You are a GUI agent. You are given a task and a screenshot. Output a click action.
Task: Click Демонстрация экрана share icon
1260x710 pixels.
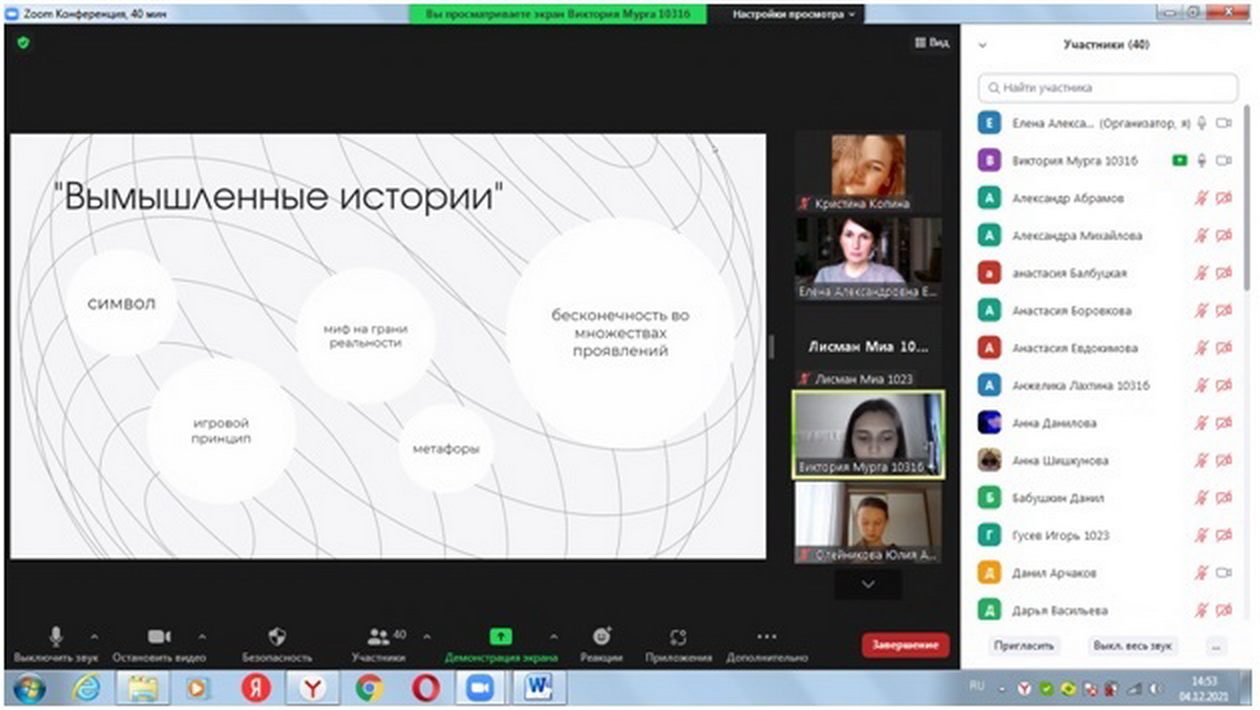501,636
